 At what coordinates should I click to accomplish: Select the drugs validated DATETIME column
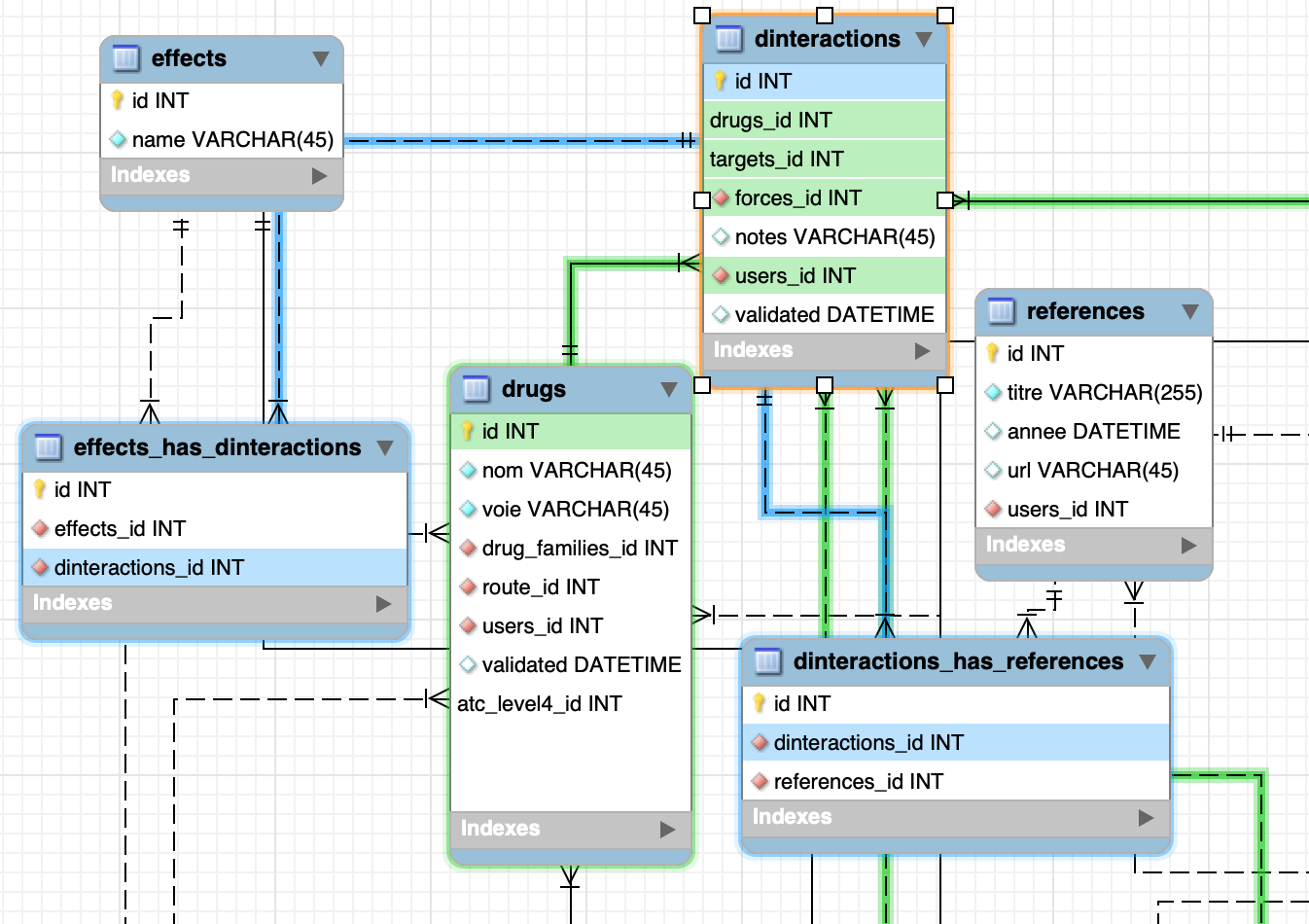pyautogui.click(x=571, y=664)
